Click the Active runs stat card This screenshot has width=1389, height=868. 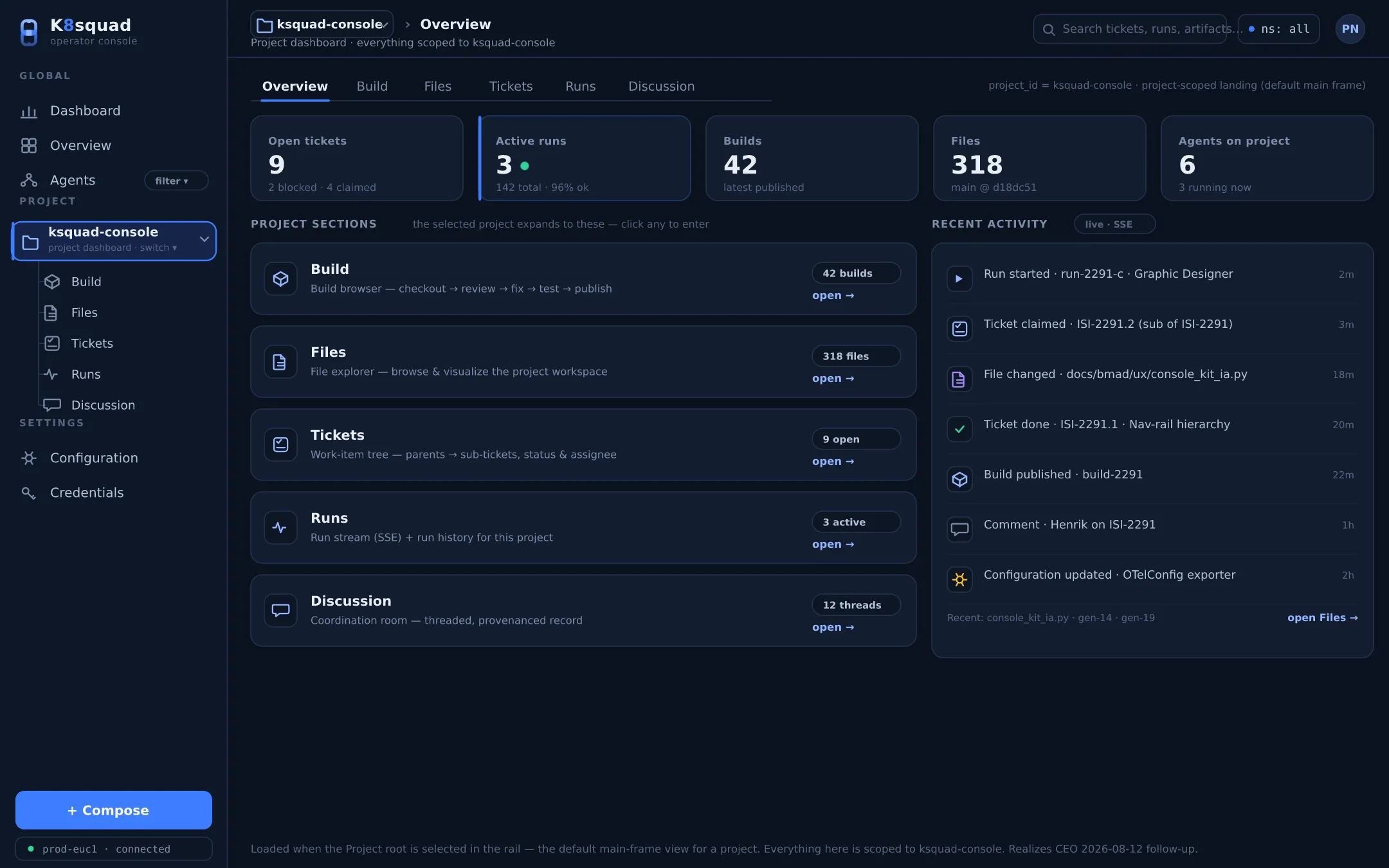(585, 158)
